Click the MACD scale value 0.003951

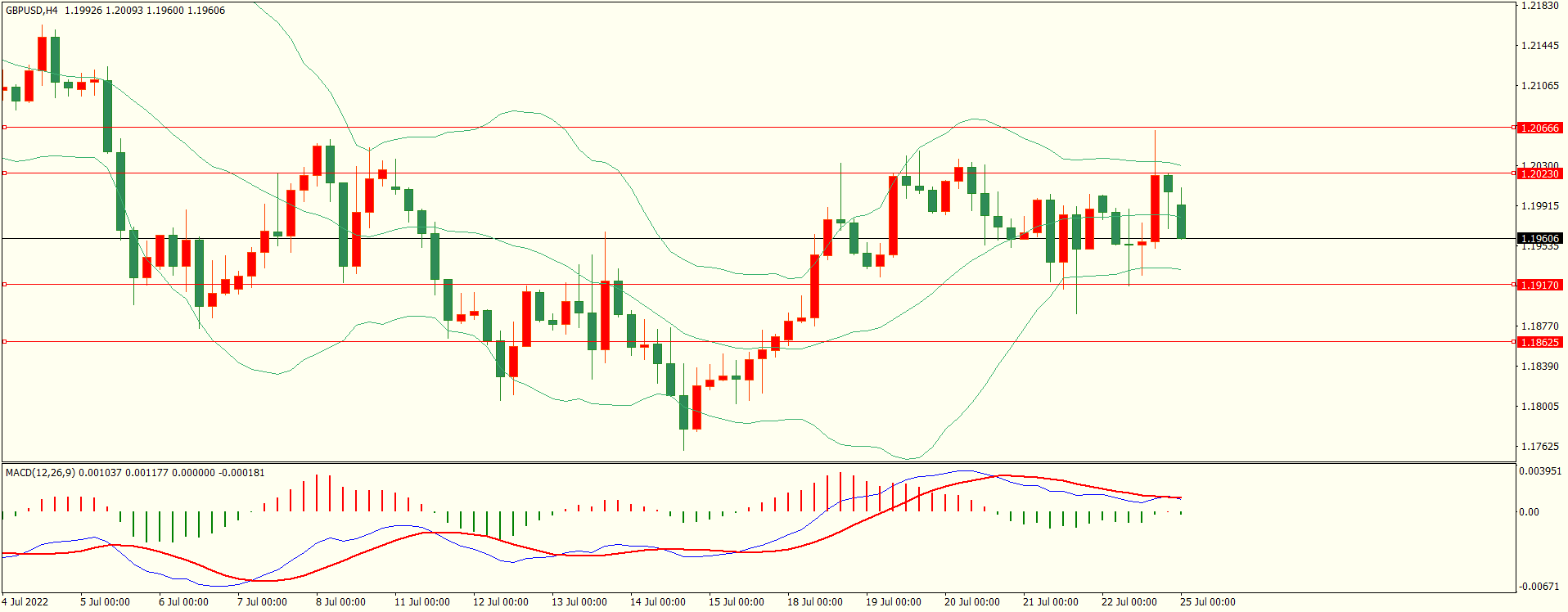click(1540, 471)
